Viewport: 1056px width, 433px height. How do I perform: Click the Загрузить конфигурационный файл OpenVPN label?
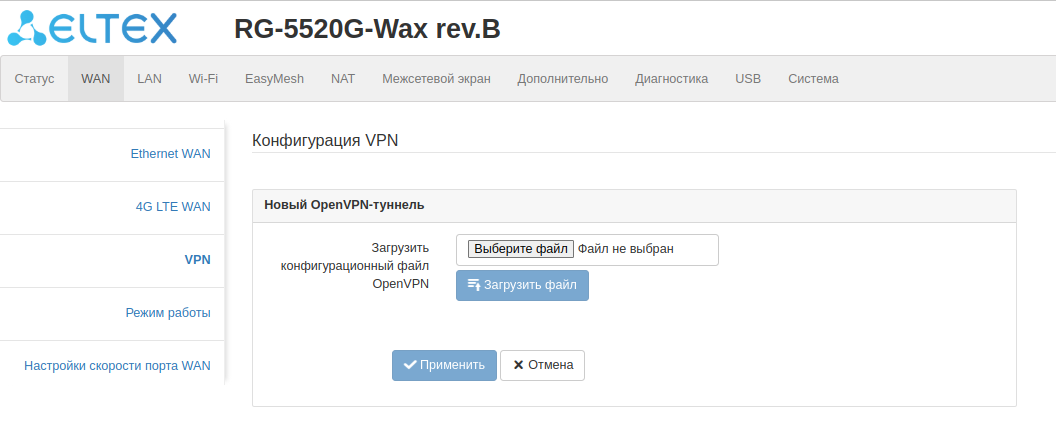(x=355, y=266)
